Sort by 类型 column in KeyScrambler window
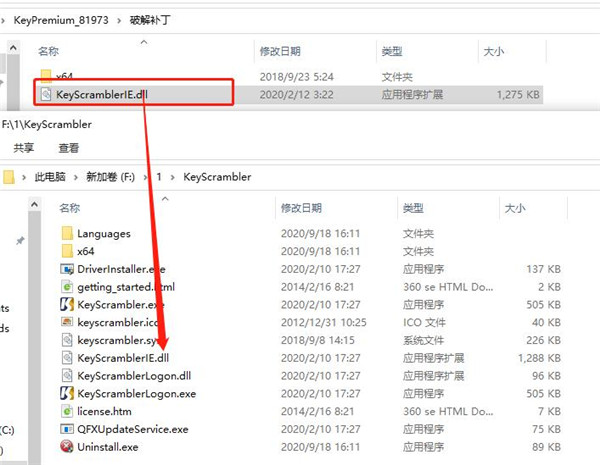Screen dimensions: 600x465 [x=413, y=208]
